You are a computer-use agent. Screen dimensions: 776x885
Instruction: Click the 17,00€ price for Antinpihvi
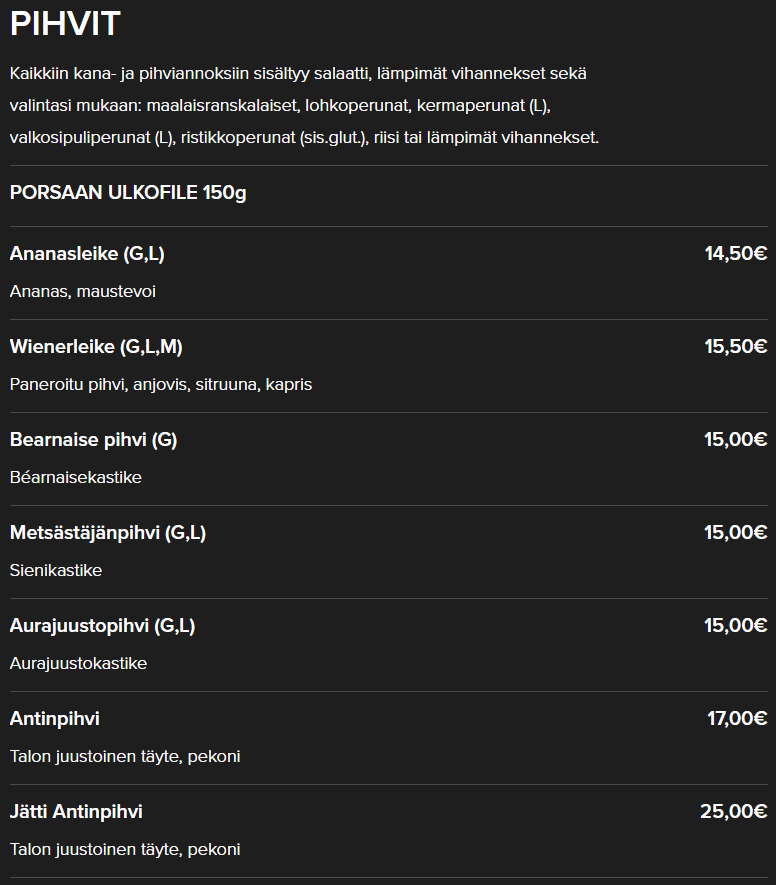tap(737, 718)
